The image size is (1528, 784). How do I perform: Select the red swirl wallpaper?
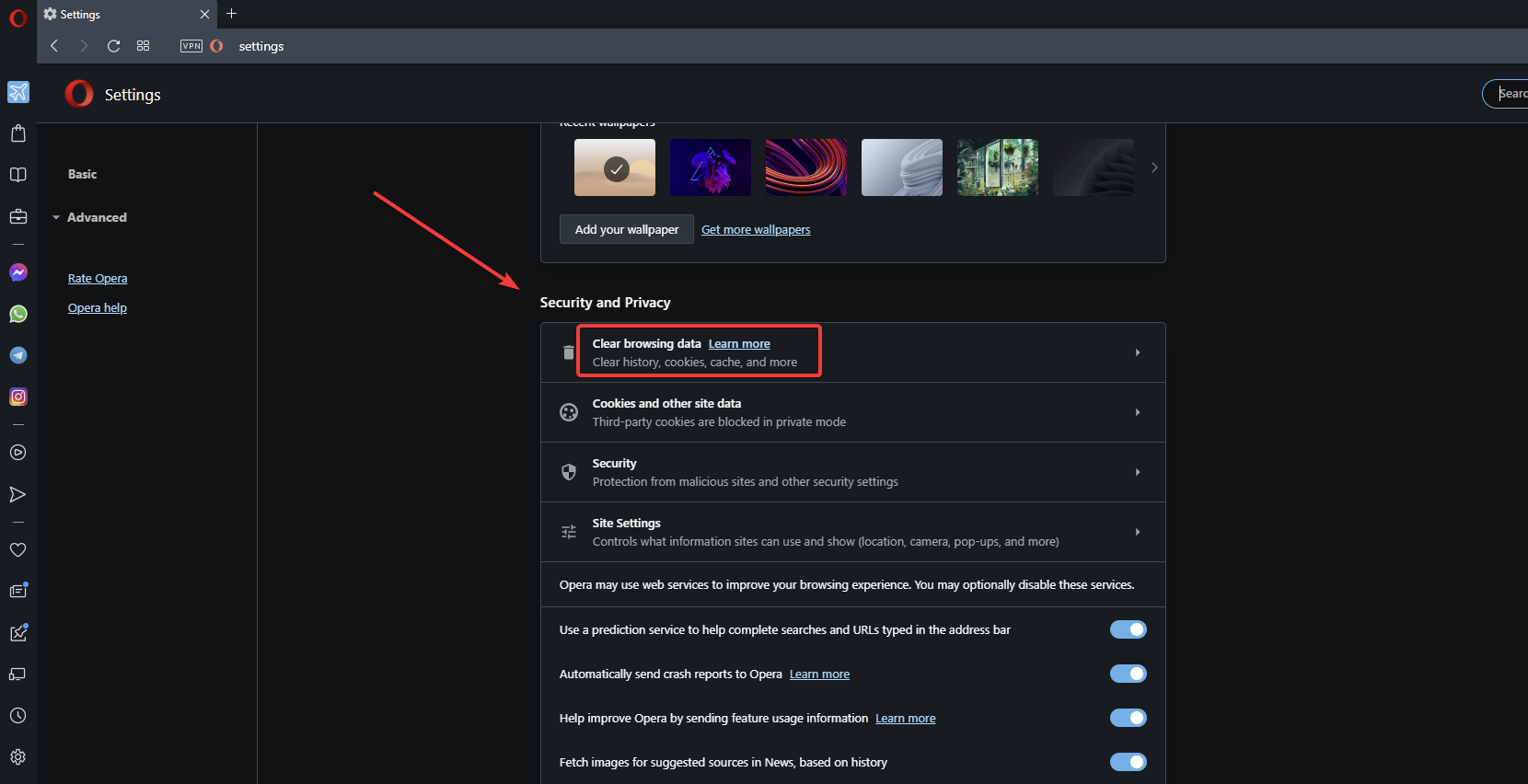(x=806, y=167)
